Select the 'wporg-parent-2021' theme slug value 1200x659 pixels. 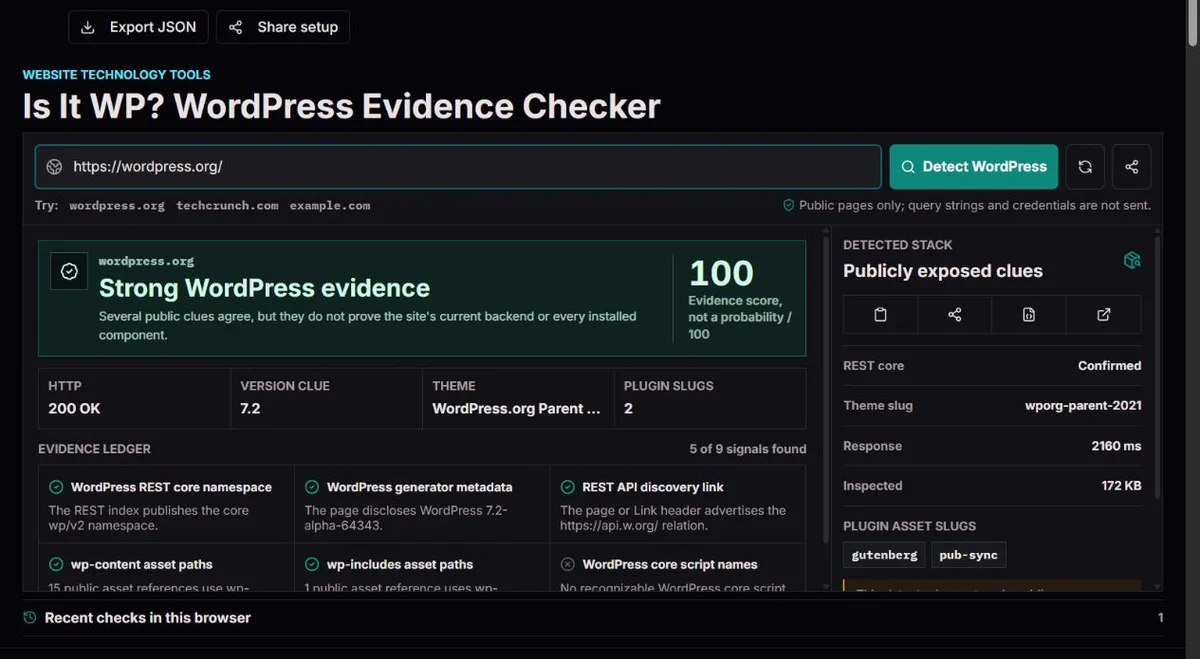click(x=1083, y=406)
